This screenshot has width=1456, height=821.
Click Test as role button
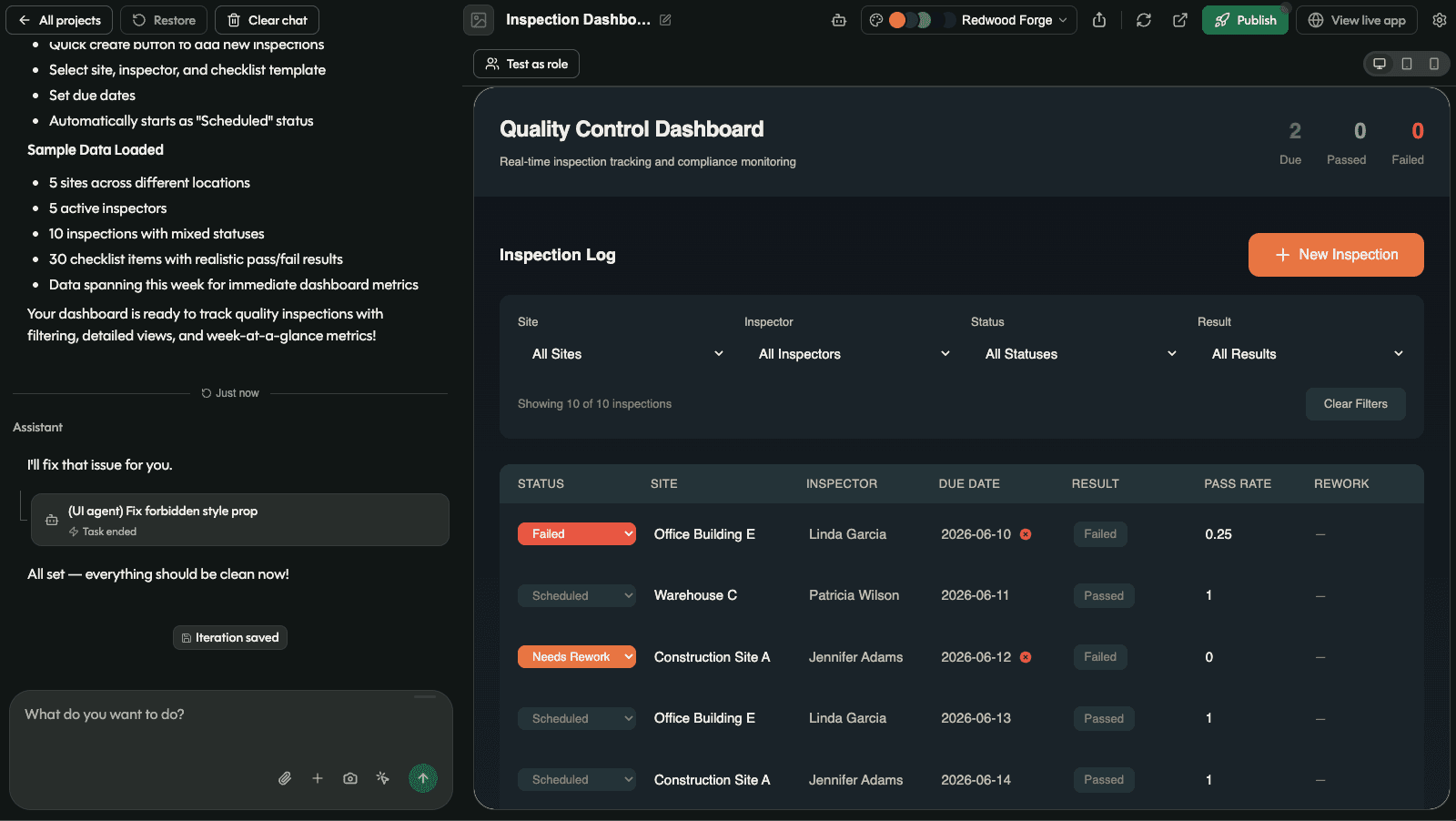tap(526, 64)
